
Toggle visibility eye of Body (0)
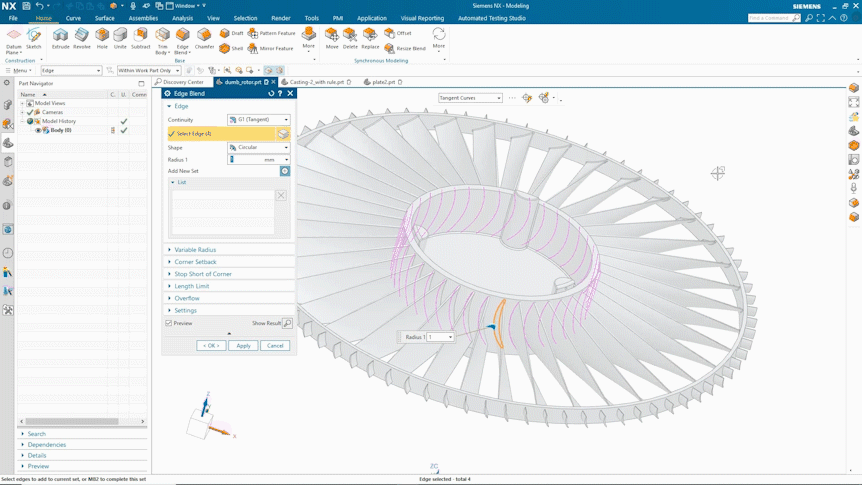click(38, 130)
